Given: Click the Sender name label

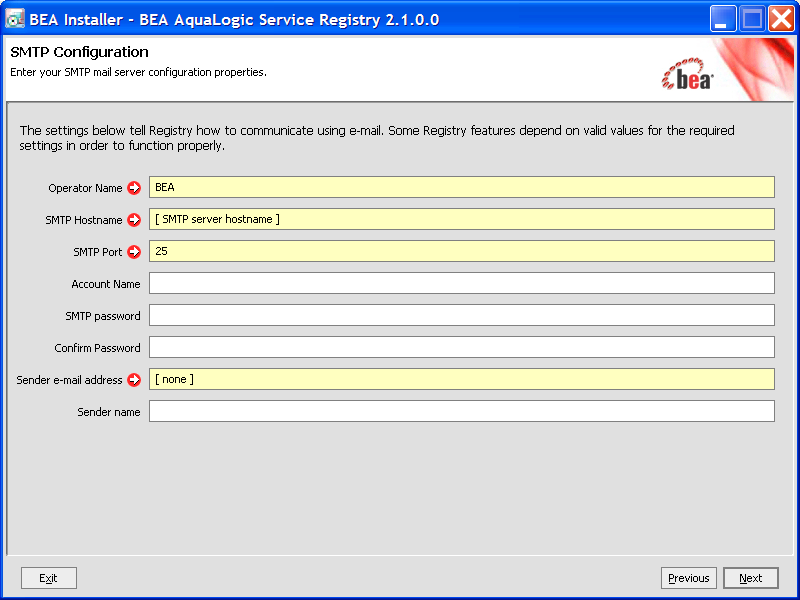Looking at the screenshot, I should 109,412.
